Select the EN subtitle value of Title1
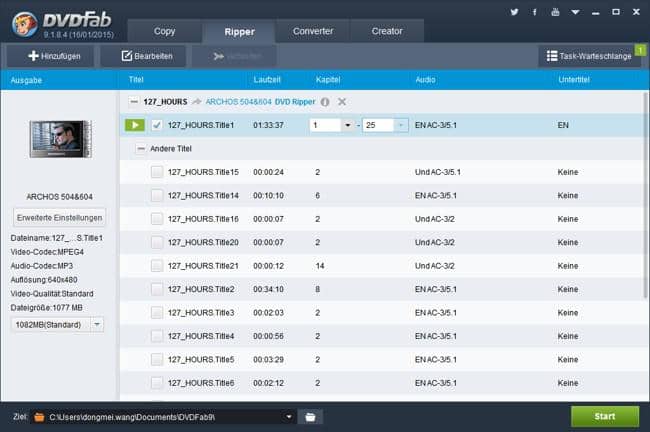The width and height of the screenshot is (650, 432). pos(563,125)
